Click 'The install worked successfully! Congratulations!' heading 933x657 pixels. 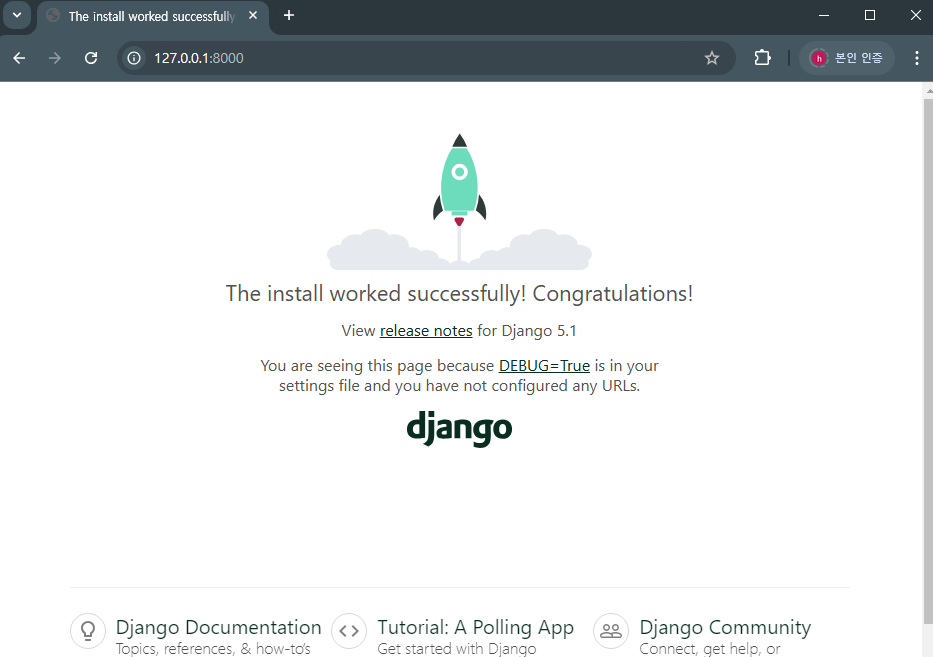click(x=459, y=294)
